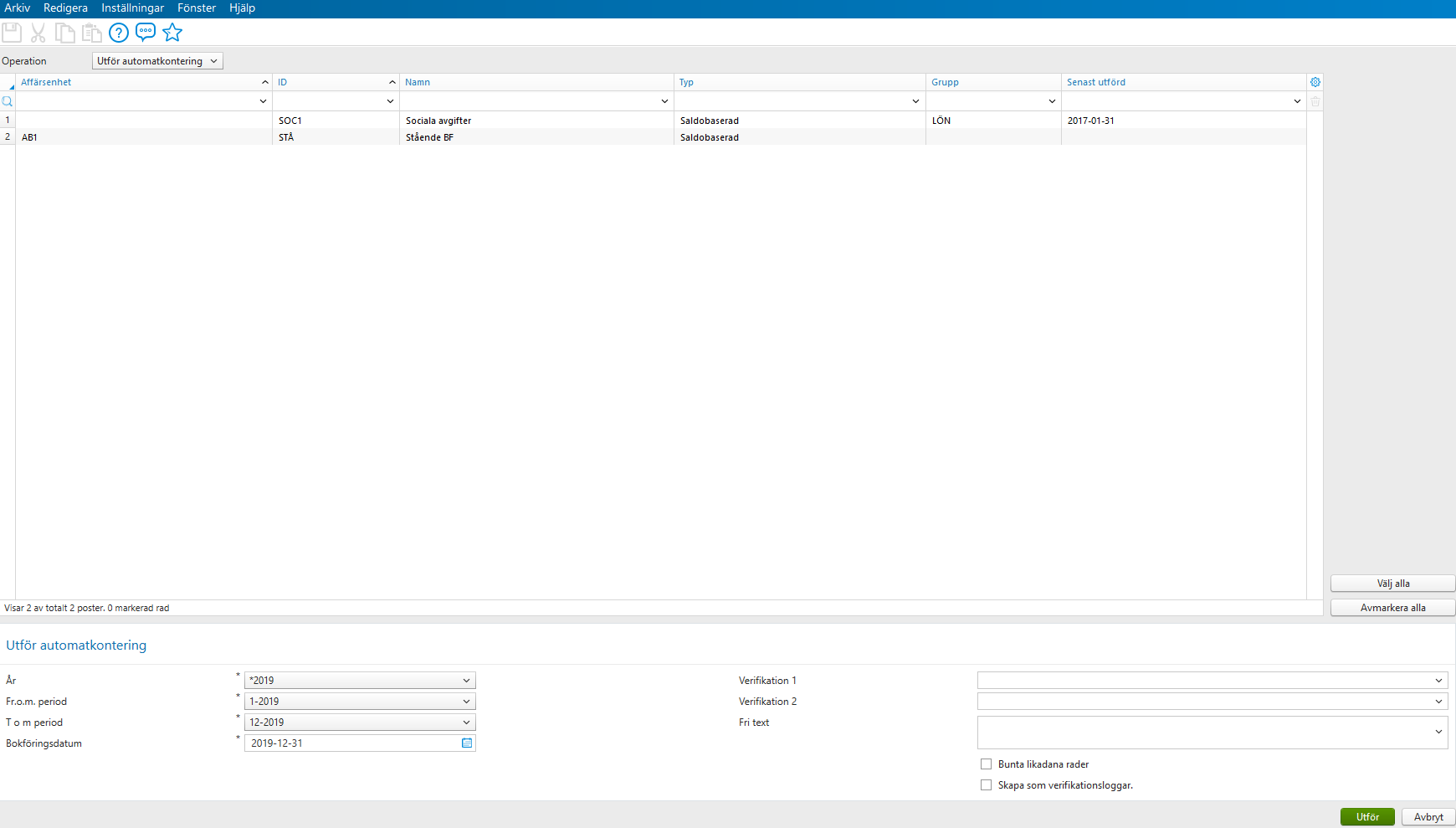Click the Välj alla button
Viewport: 1456px width, 828px height.
[x=1392, y=583]
